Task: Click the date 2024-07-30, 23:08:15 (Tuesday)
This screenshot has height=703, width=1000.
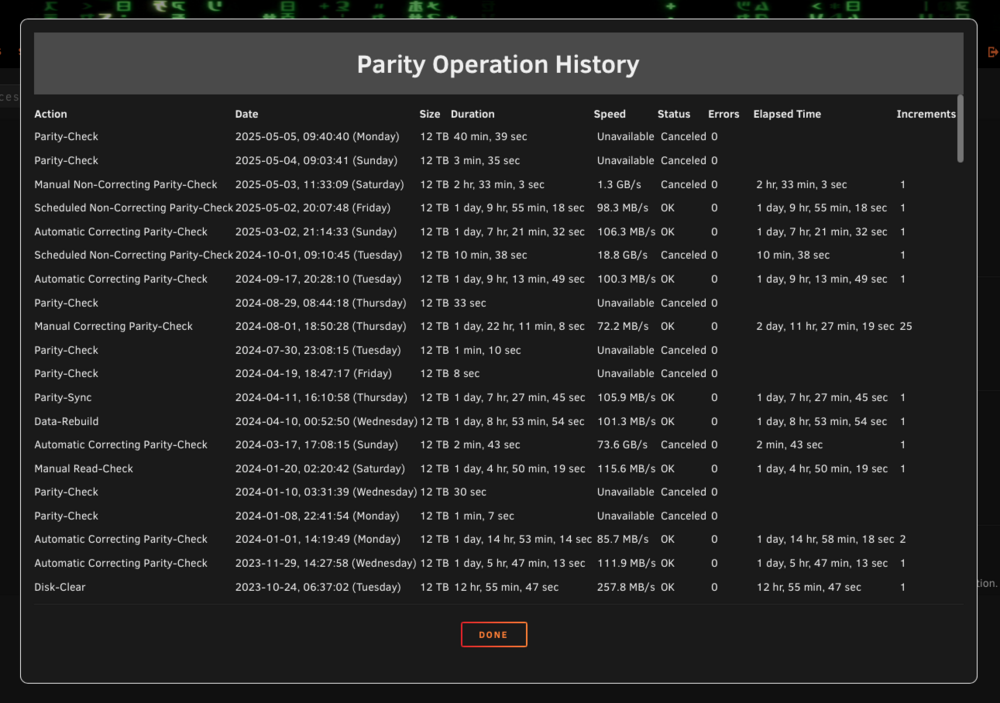Action: [318, 350]
